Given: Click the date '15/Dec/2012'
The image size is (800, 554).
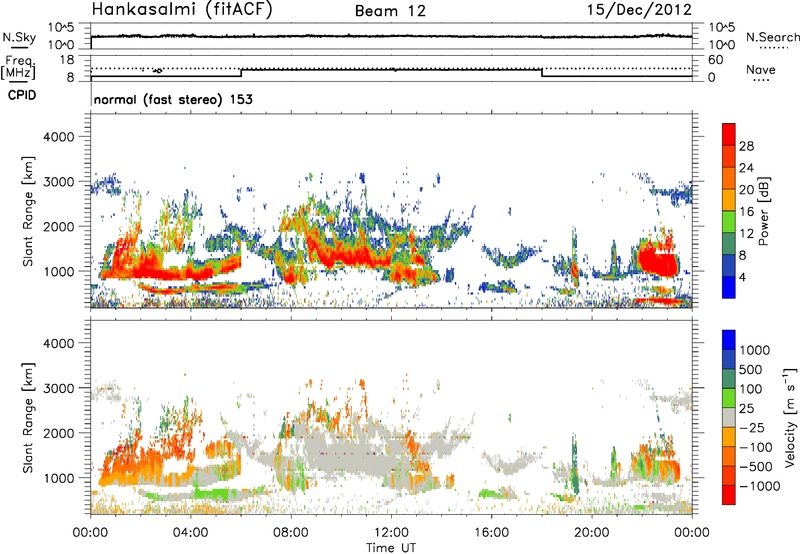Looking at the screenshot, I should tap(639, 10).
